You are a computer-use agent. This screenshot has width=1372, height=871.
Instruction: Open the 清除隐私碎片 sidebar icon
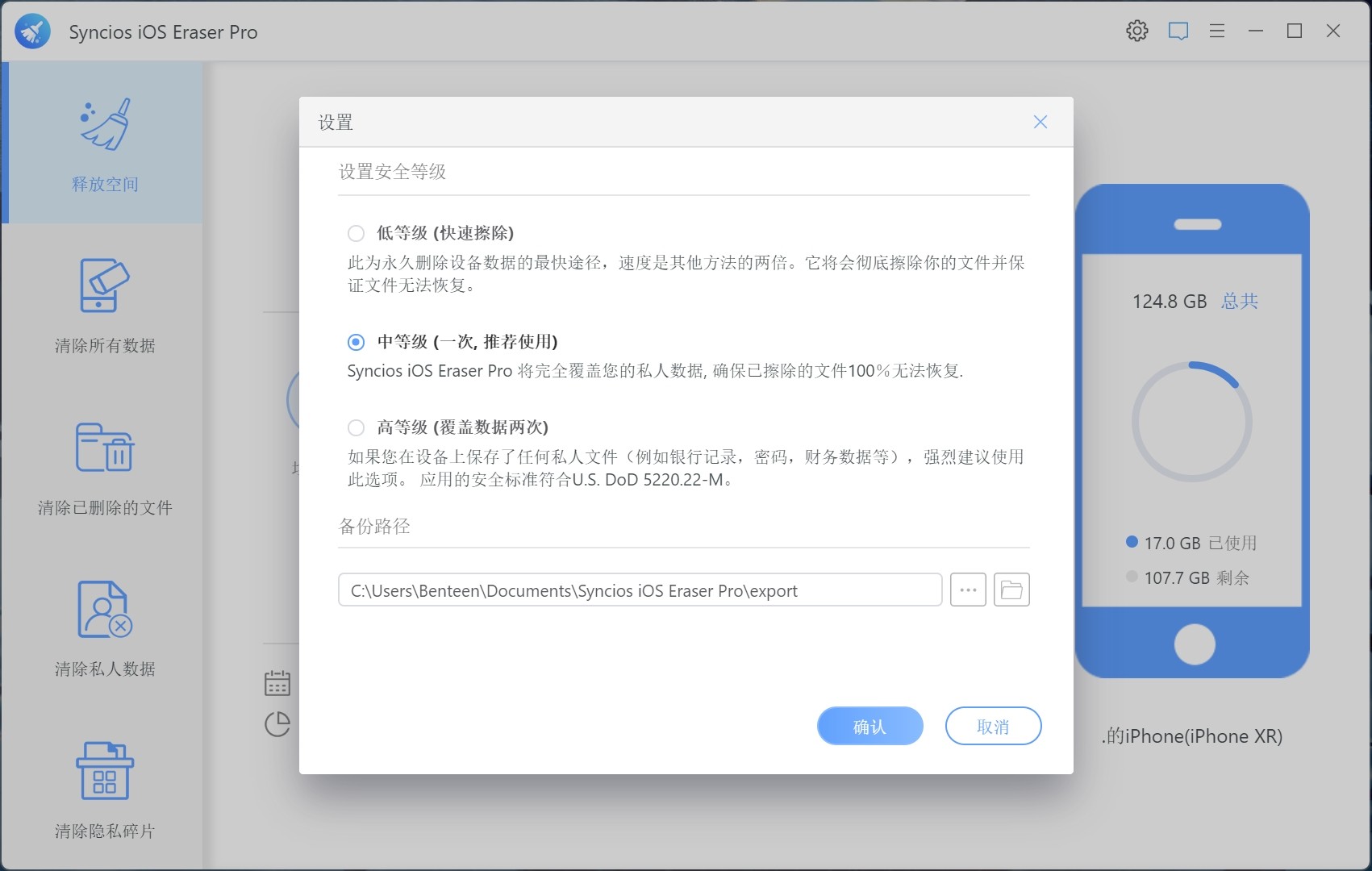click(x=105, y=770)
